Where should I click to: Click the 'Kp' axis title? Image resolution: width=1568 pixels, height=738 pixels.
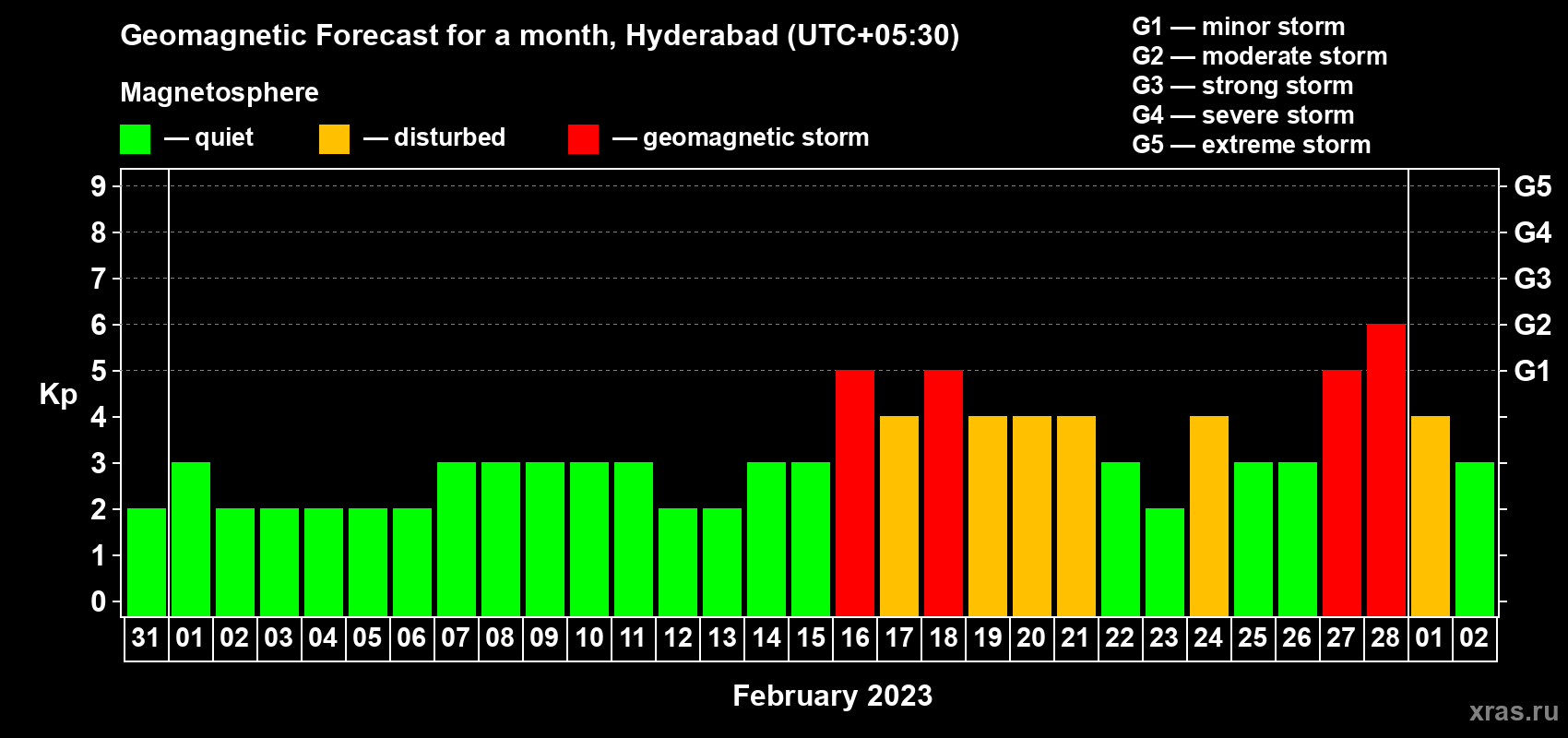(x=58, y=395)
